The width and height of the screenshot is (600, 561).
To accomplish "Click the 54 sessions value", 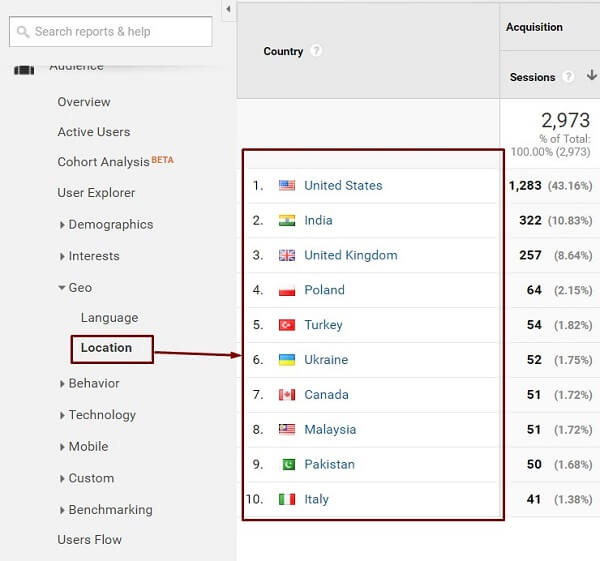I will click(534, 325).
